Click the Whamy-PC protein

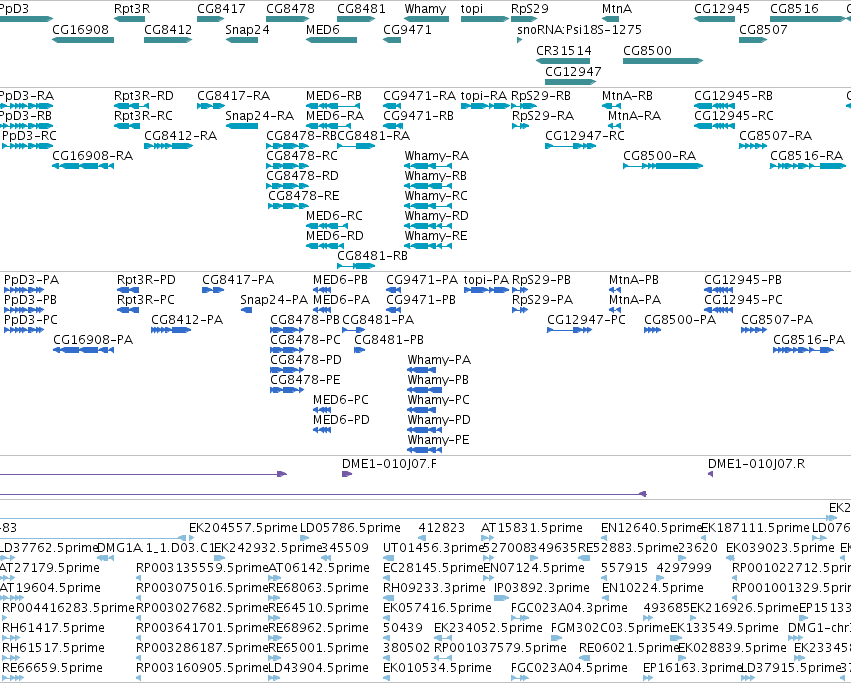pos(424,410)
